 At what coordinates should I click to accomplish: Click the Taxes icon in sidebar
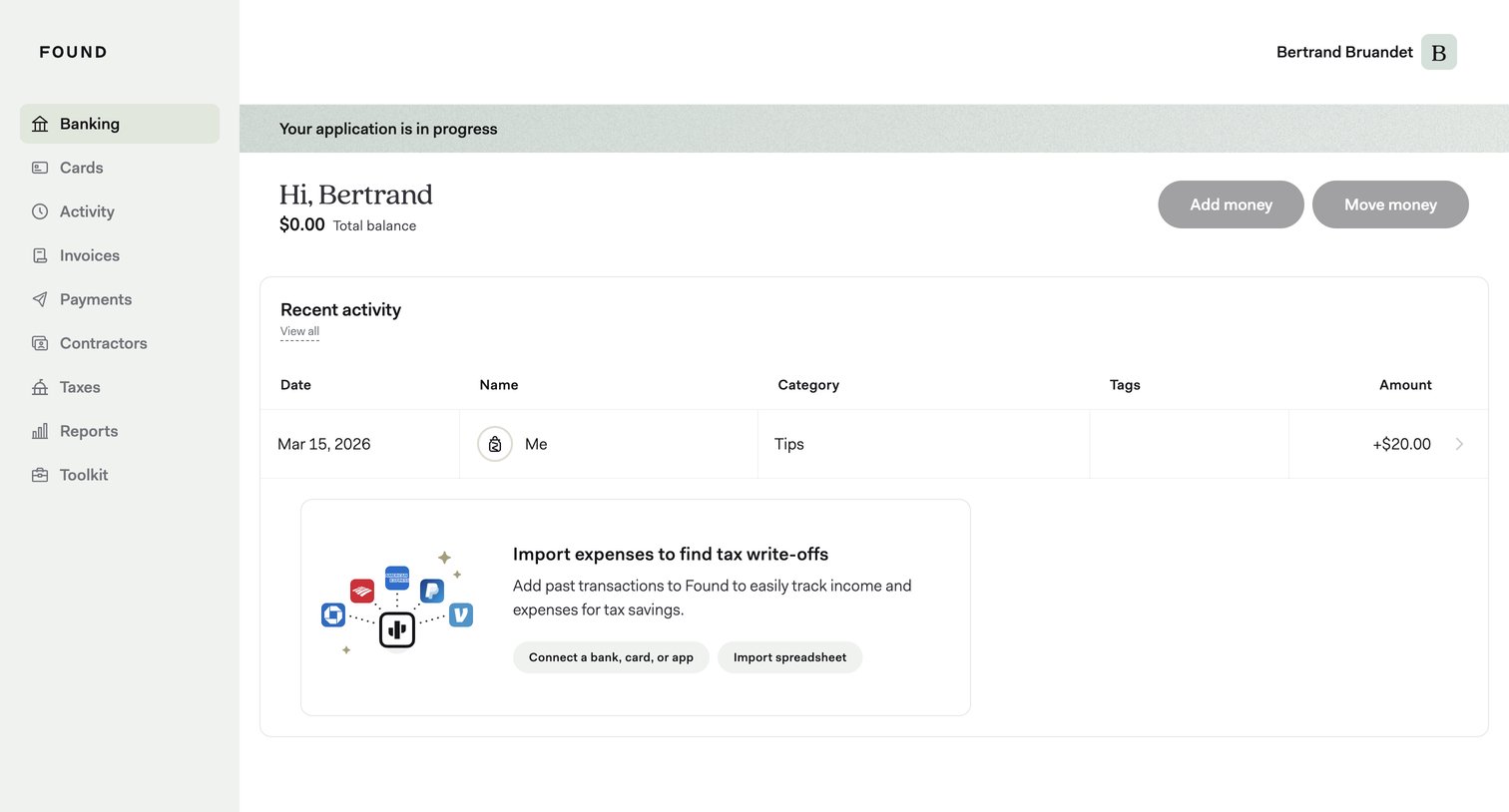point(40,387)
